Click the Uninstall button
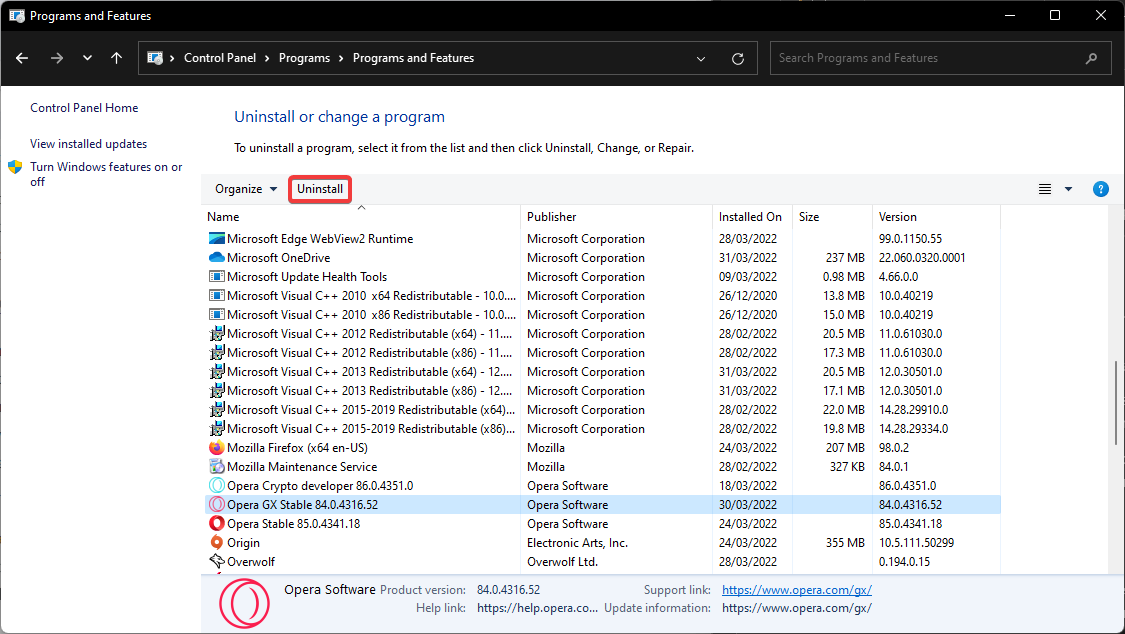The height and width of the screenshot is (634, 1125). [320, 188]
